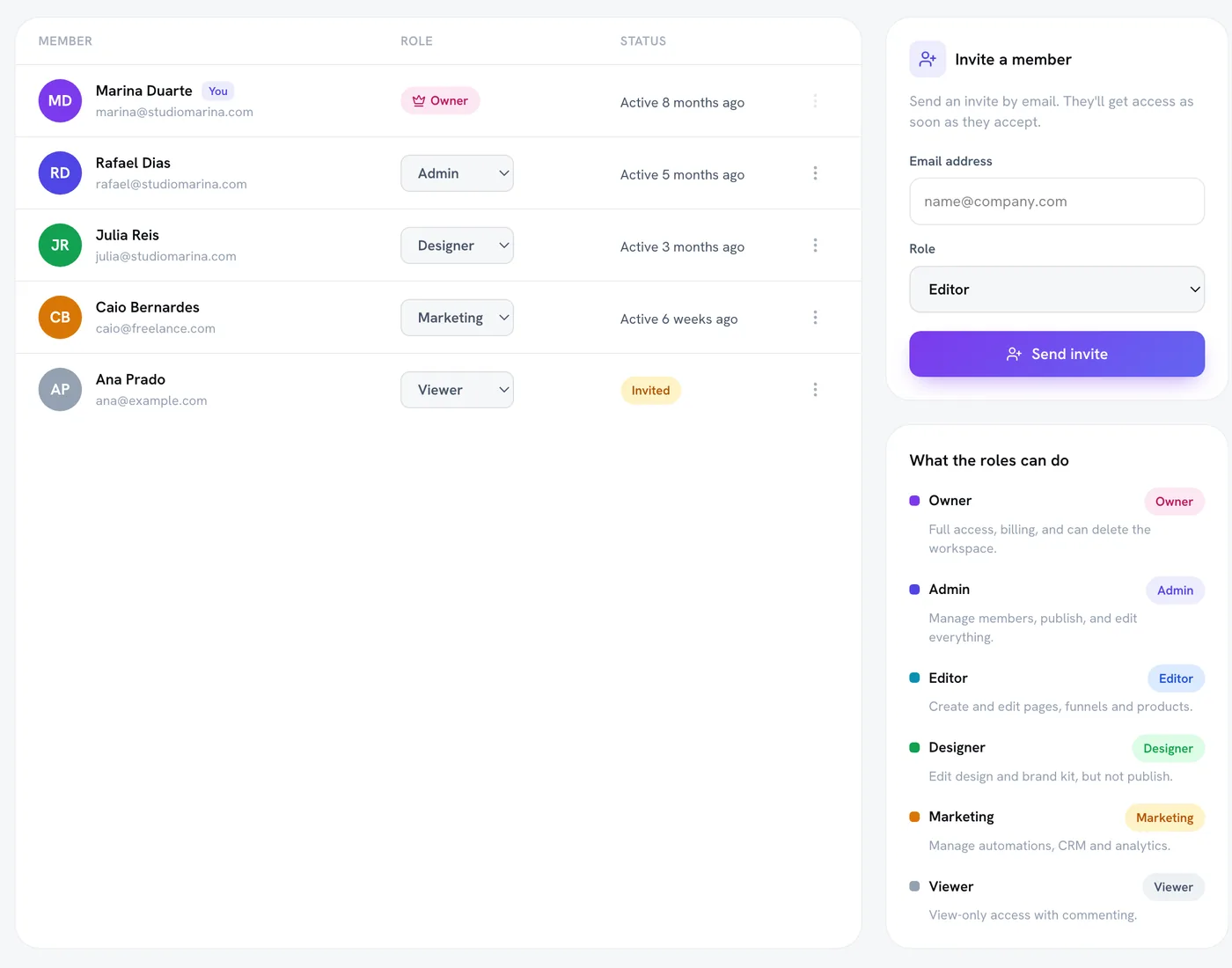Click the orange Marketing color dot in the roles list
Image resolution: width=1232 pixels, height=968 pixels.
pyautogui.click(x=914, y=817)
